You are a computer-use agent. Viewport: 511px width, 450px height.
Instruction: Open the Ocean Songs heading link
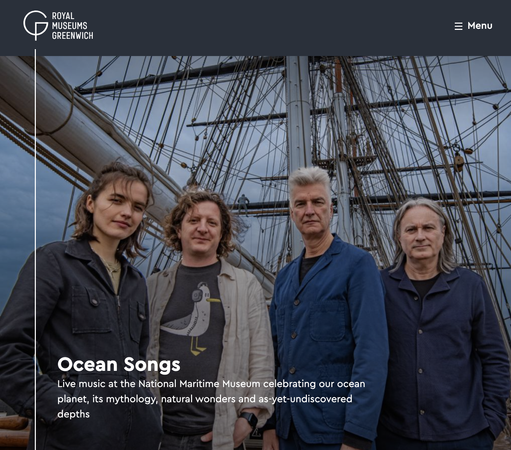[119, 364]
